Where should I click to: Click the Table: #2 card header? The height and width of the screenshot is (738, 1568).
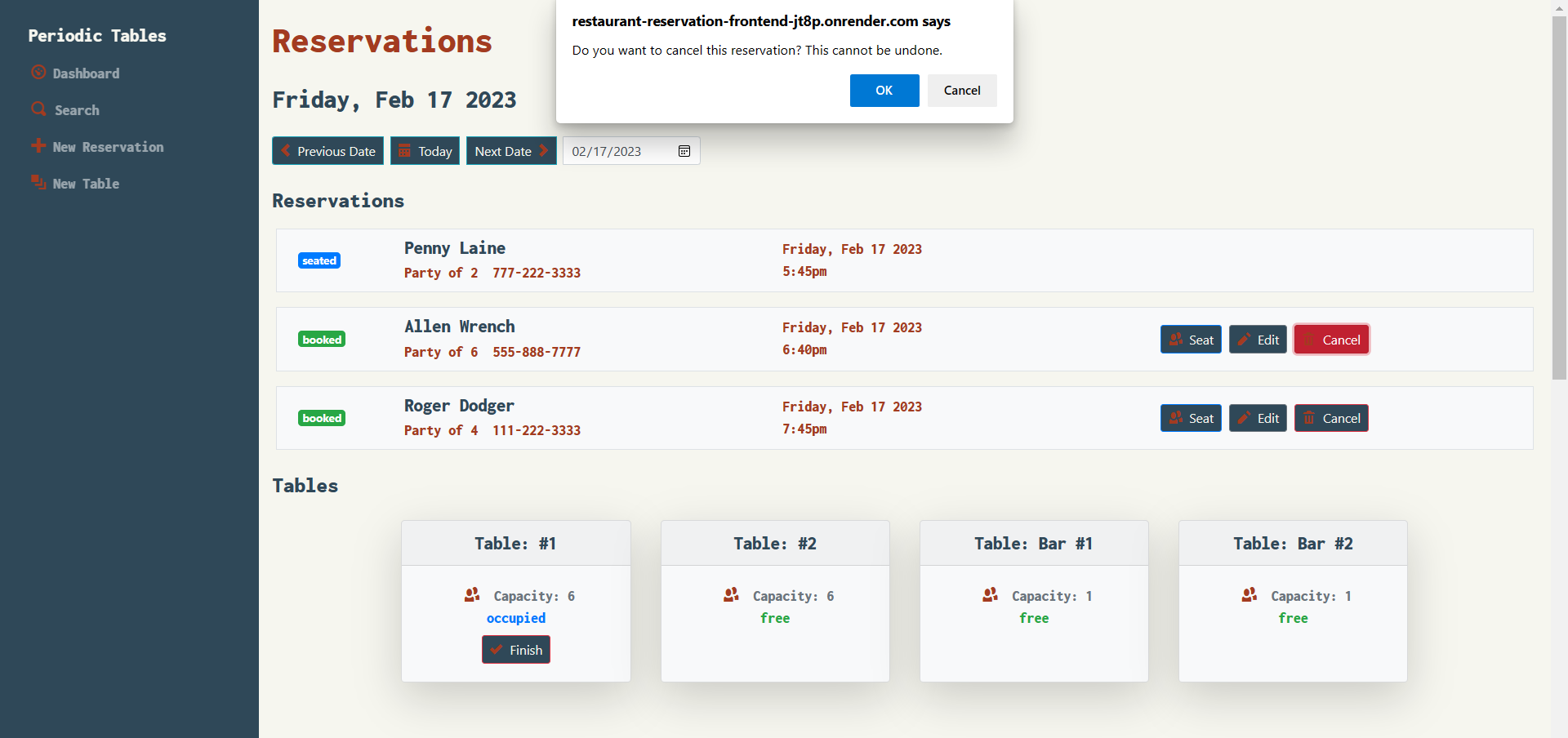(775, 544)
